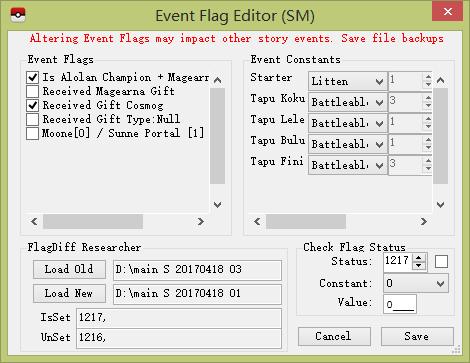Screen dimensions: 470x363
Task: Click Event Flags horizontal scrollbar thumb
Action: coord(93,222)
